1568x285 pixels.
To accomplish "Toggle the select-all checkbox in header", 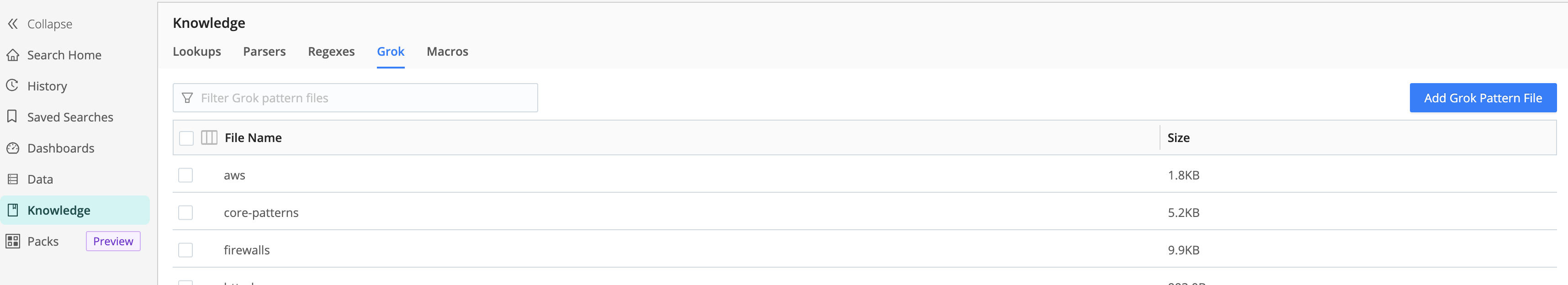I will point(186,138).
